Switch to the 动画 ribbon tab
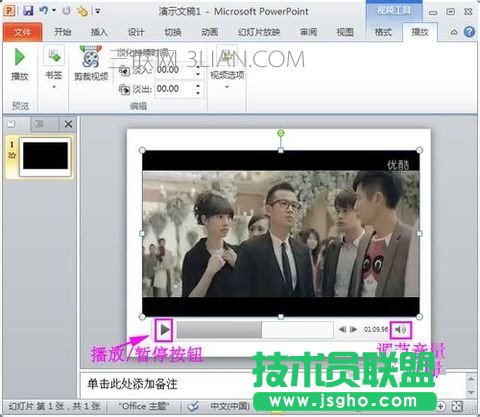The width and height of the screenshot is (480, 417). (x=209, y=32)
